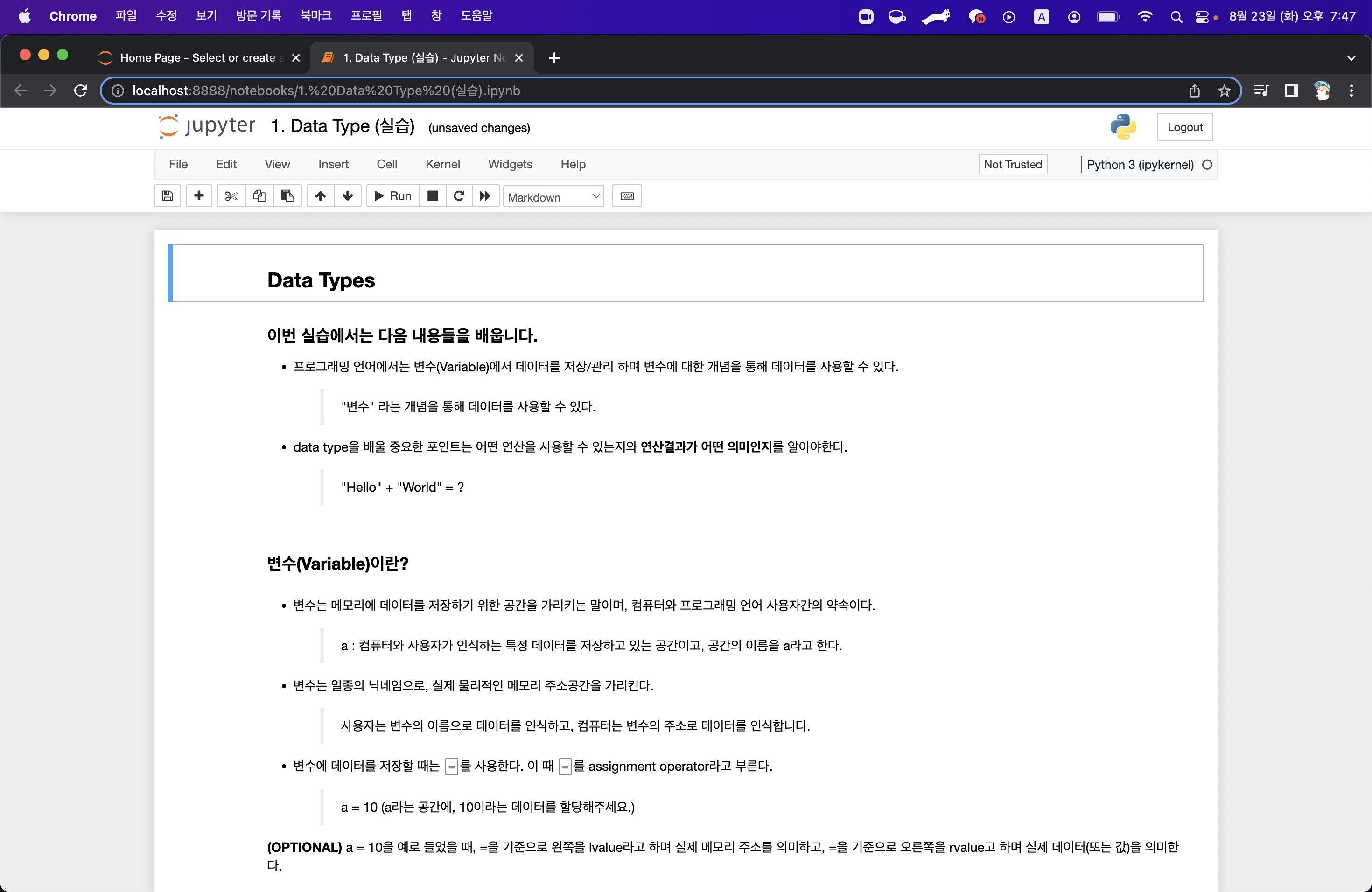This screenshot has height=892, width=1372.
Task: Switch to the Home Page tab
Action: point(196,58)
